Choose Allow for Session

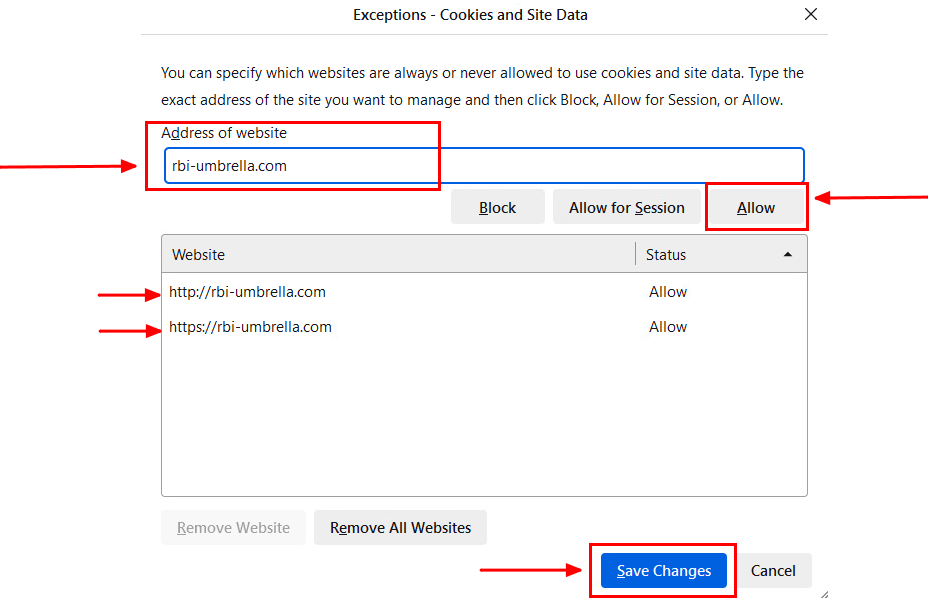pyautogui.click(x=626, y=207)
